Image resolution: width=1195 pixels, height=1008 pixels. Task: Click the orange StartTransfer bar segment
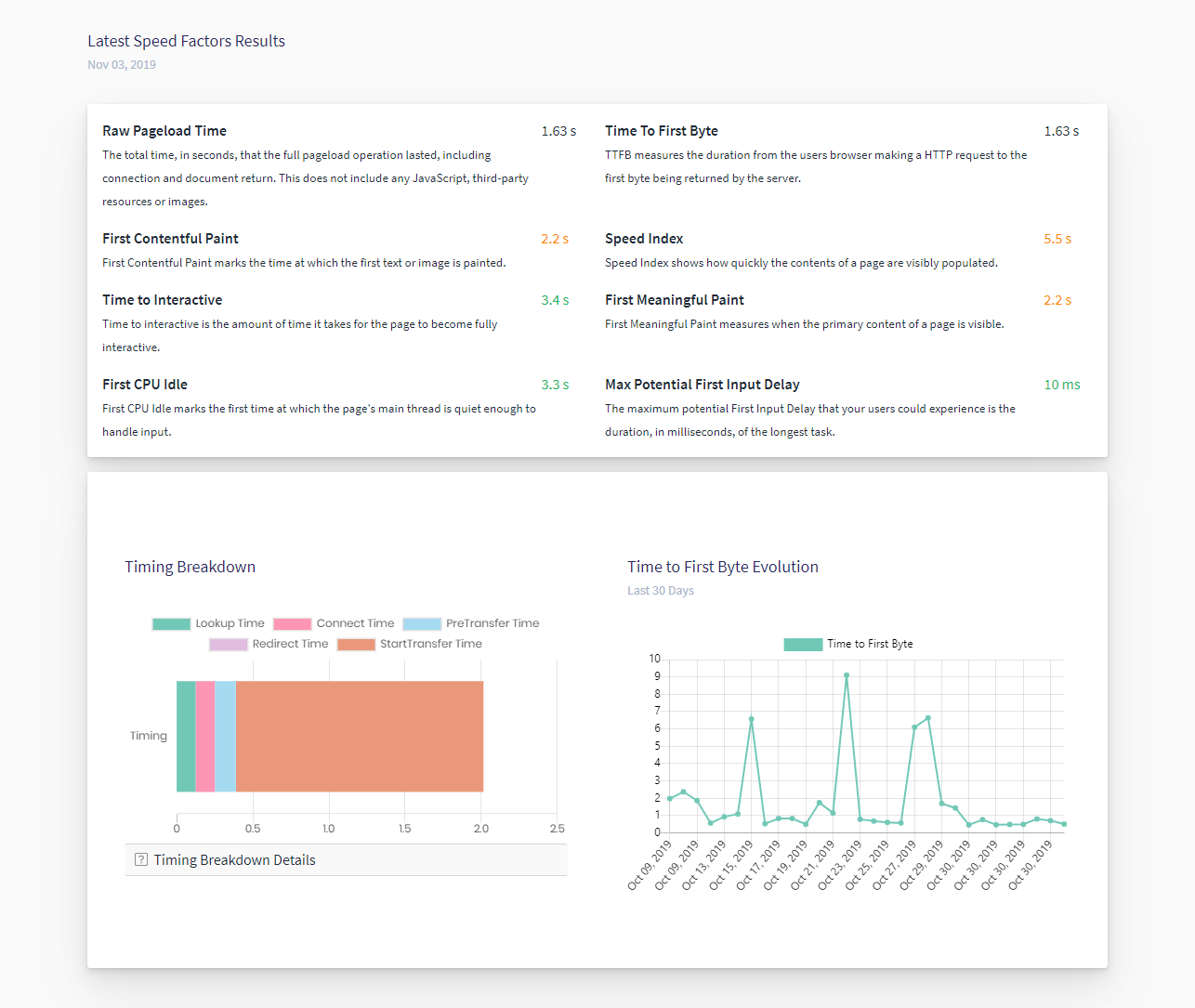click(361, 735)
